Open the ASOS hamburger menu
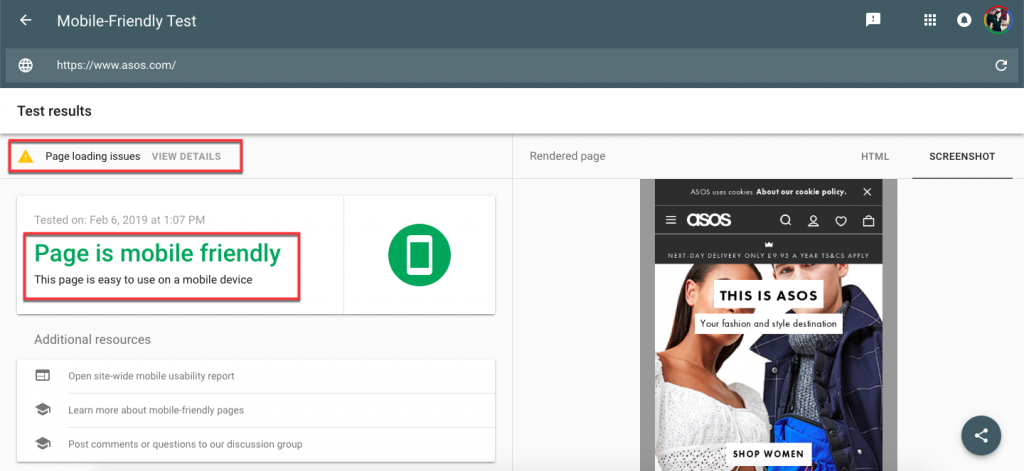Viewport: 1024px width, 471px height. coord(671,221)
